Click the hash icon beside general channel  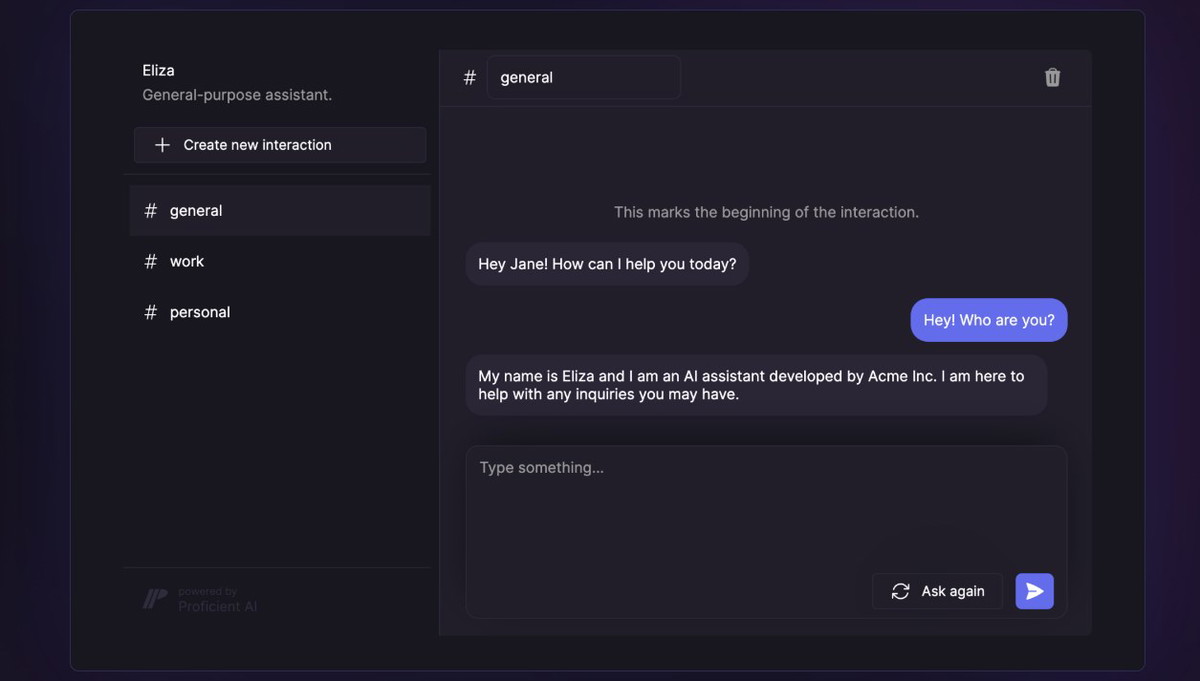[151, 210]
